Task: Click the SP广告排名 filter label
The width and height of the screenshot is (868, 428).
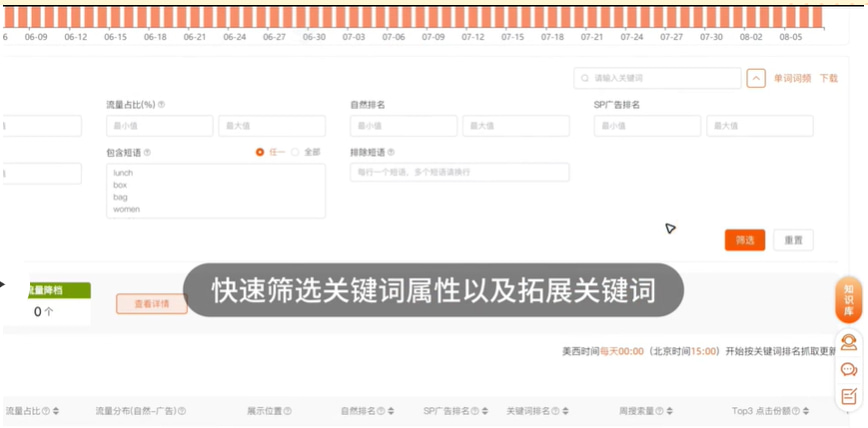Action: [617, 105]
